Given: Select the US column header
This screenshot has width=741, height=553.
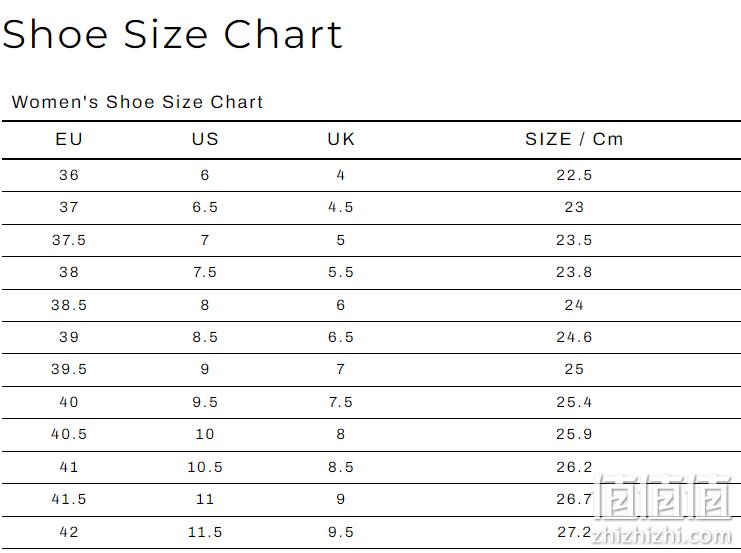Looking at the screenshot, I should (205, 139).
